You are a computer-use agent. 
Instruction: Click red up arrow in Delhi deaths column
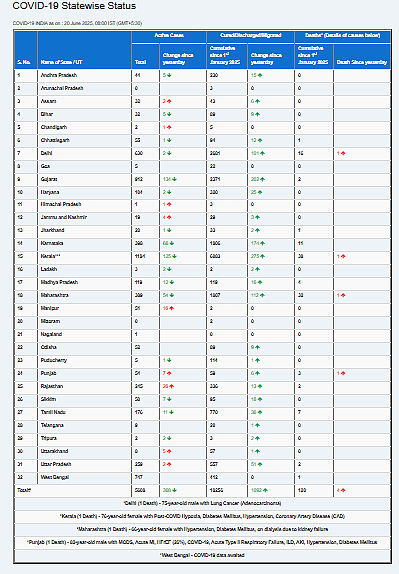tap(343, 153)
